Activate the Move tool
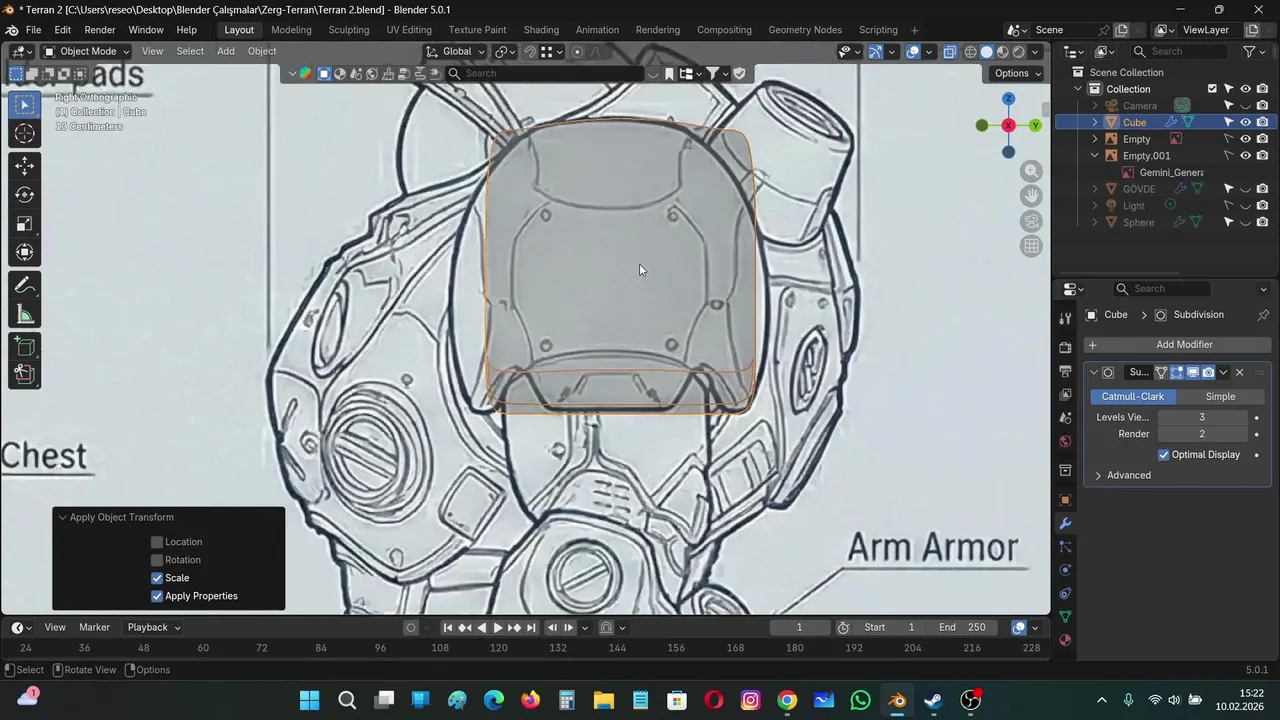This screenshot has width=1280, height=720. pyautogui.click(x=25, y=166)
